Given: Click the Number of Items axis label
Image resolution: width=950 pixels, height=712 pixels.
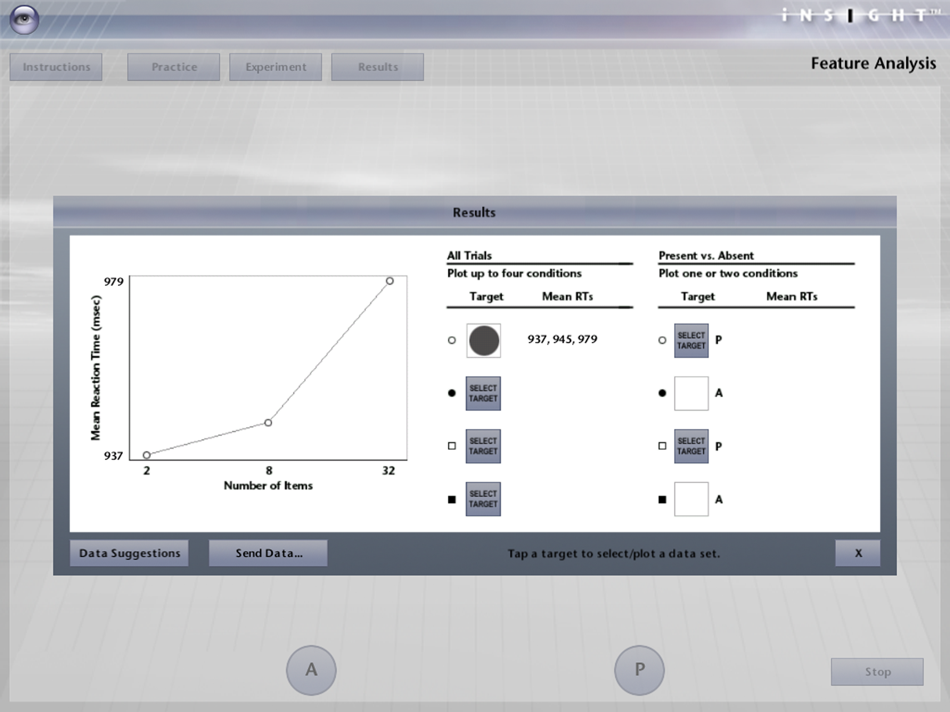Looking at the screenshot, I should [x=268, y=485].
